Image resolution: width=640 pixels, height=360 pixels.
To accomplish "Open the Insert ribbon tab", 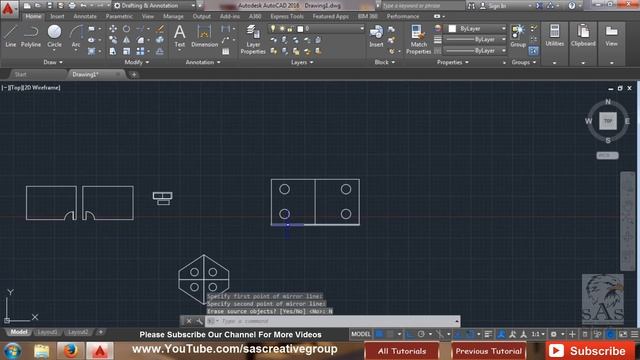I will click(57, 16).
